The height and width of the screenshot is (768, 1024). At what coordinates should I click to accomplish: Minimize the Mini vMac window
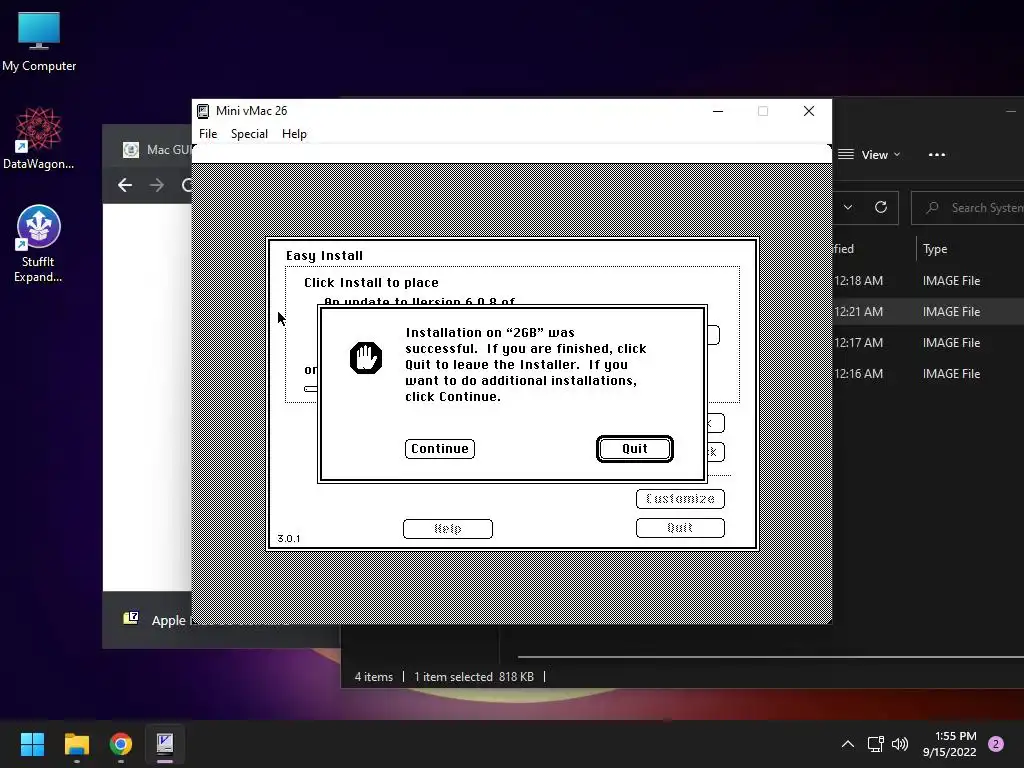[x=718, y=111]
